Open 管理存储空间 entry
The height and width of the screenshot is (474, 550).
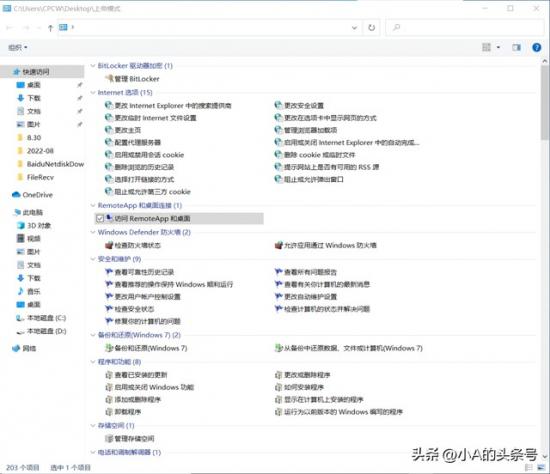tap(129, 438)
